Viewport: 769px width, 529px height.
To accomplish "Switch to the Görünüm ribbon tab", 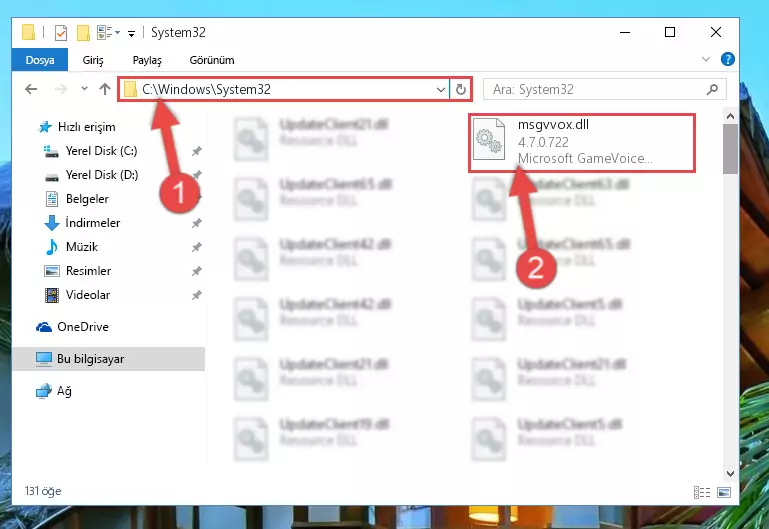I will tap(212, 60).
